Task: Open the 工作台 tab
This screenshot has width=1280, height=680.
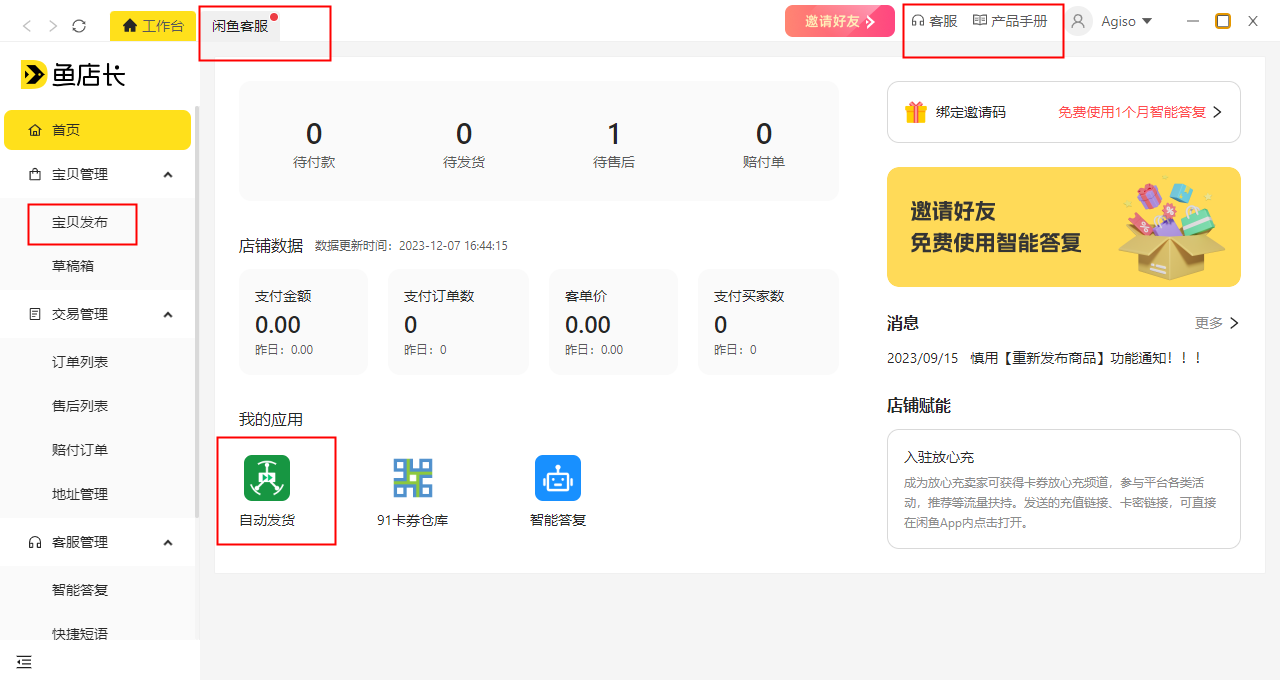Action: tap(153, 26)
